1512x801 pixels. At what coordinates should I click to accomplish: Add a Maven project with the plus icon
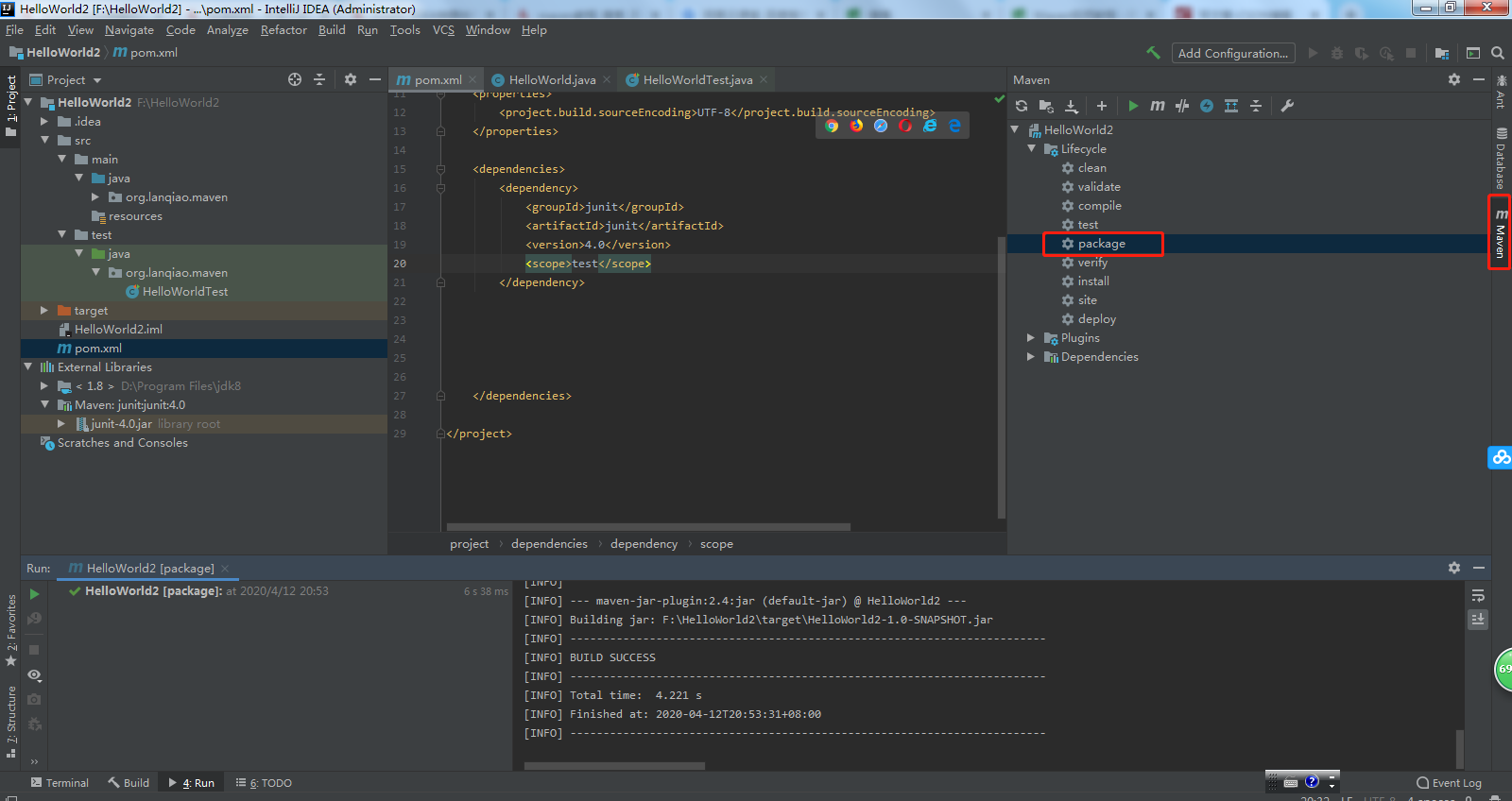tap(1102, 106)
